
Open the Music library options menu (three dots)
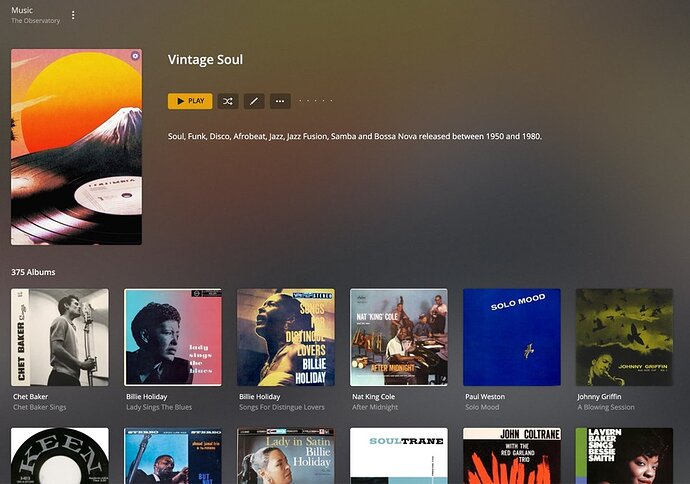tap(73, 15)
